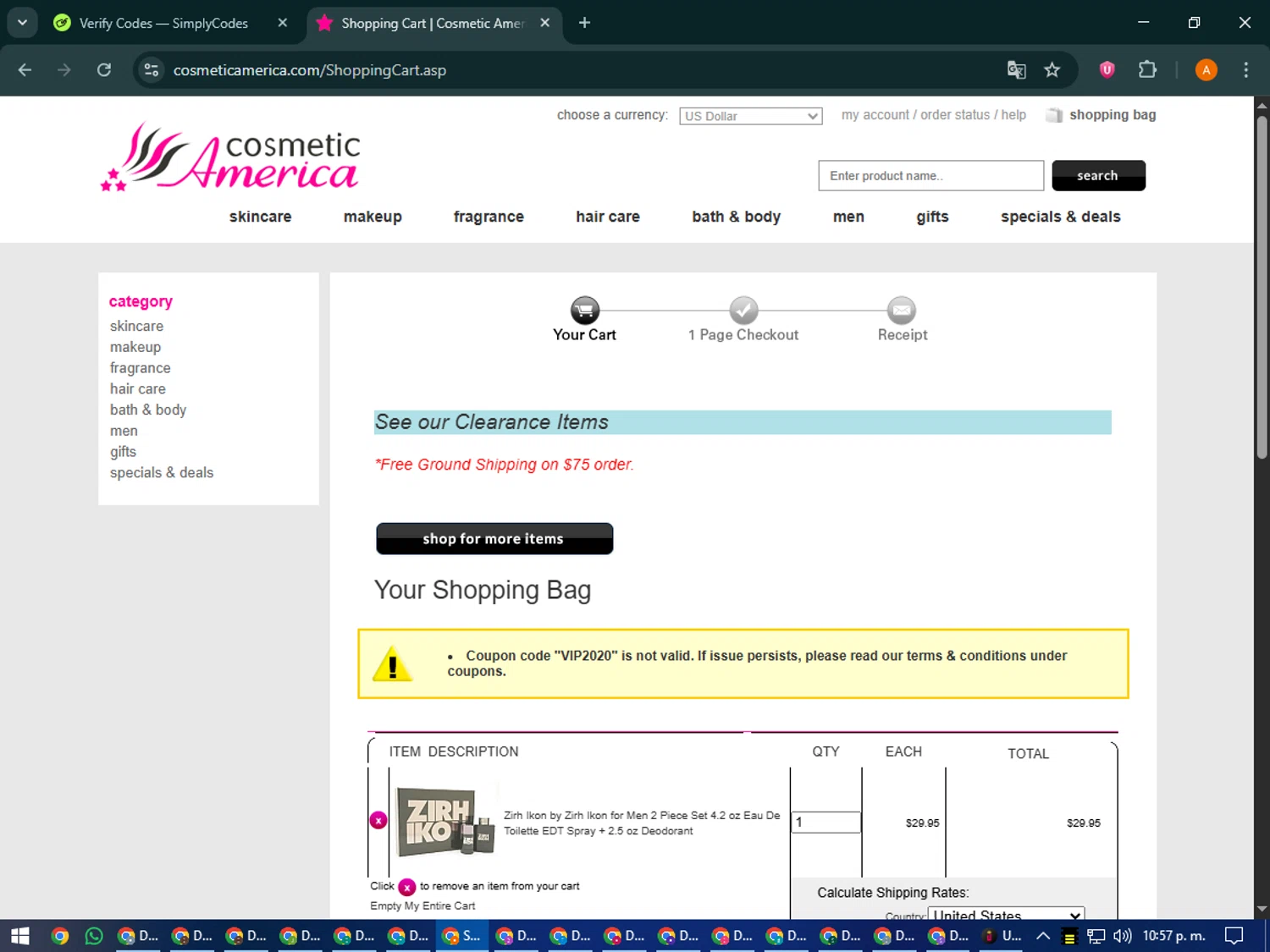Open specials & deals in top navigation
The width and height of the screenshot is (1270, 952).
1060,217
